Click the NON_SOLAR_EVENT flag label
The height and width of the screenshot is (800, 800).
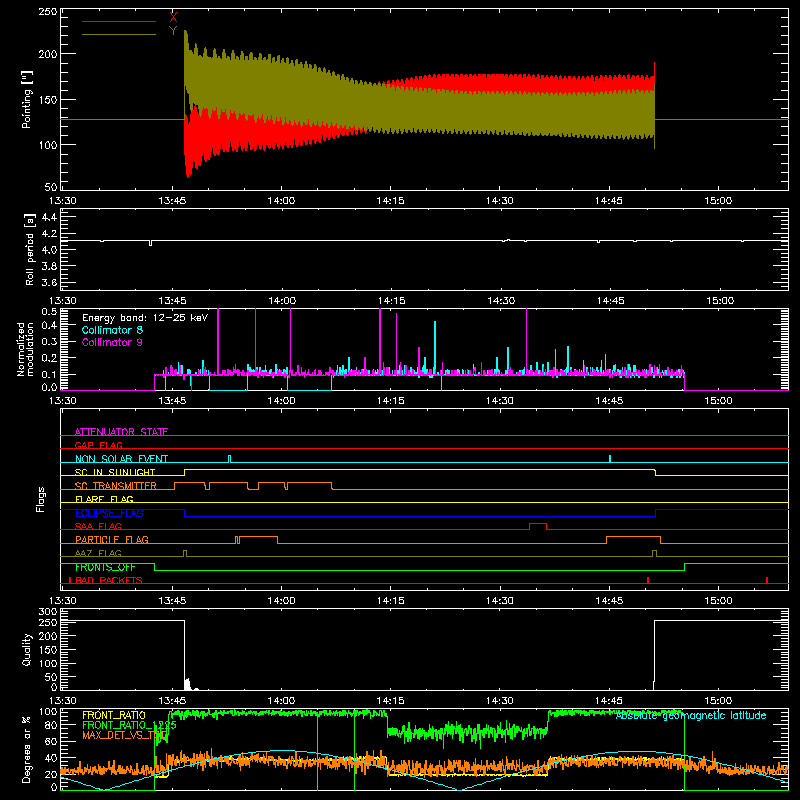tap(121, 459)
